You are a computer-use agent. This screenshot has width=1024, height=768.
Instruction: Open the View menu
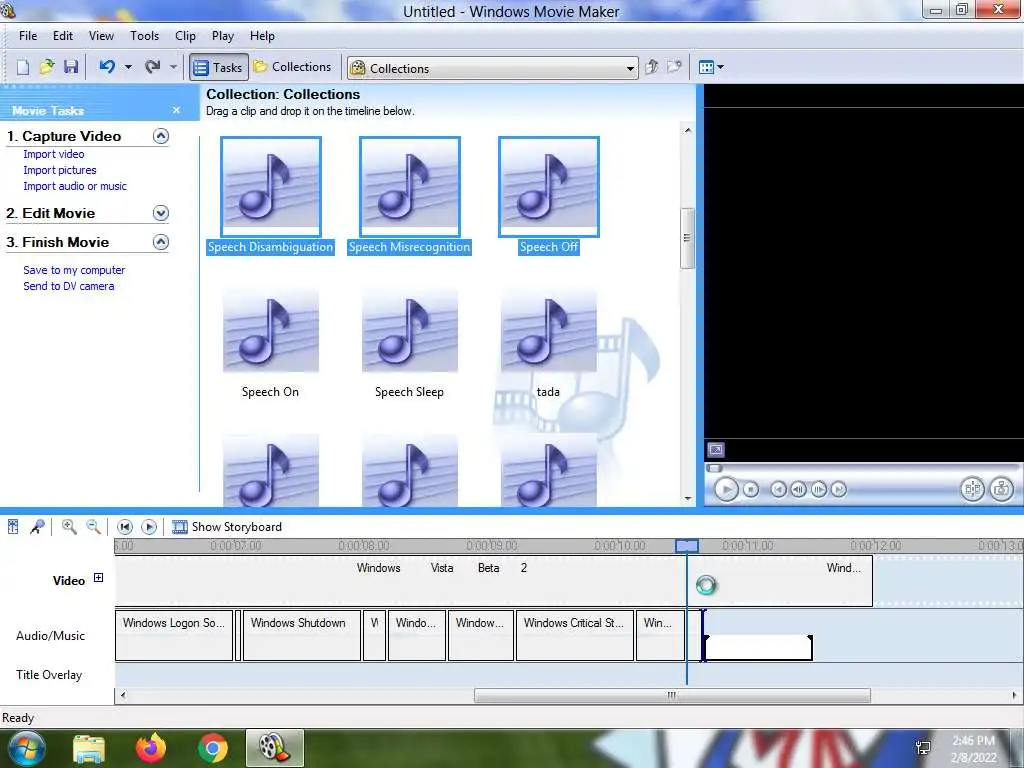(101, 36)
